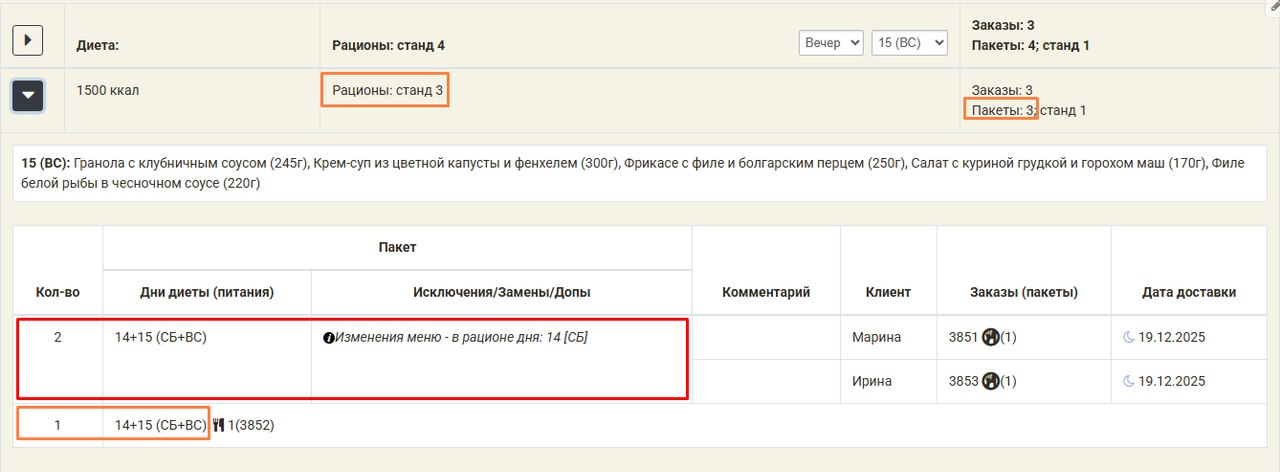The width and height of the screenshot is (1280, 472).
Task: Click order number 3853
Action: [x=963, y=381]
